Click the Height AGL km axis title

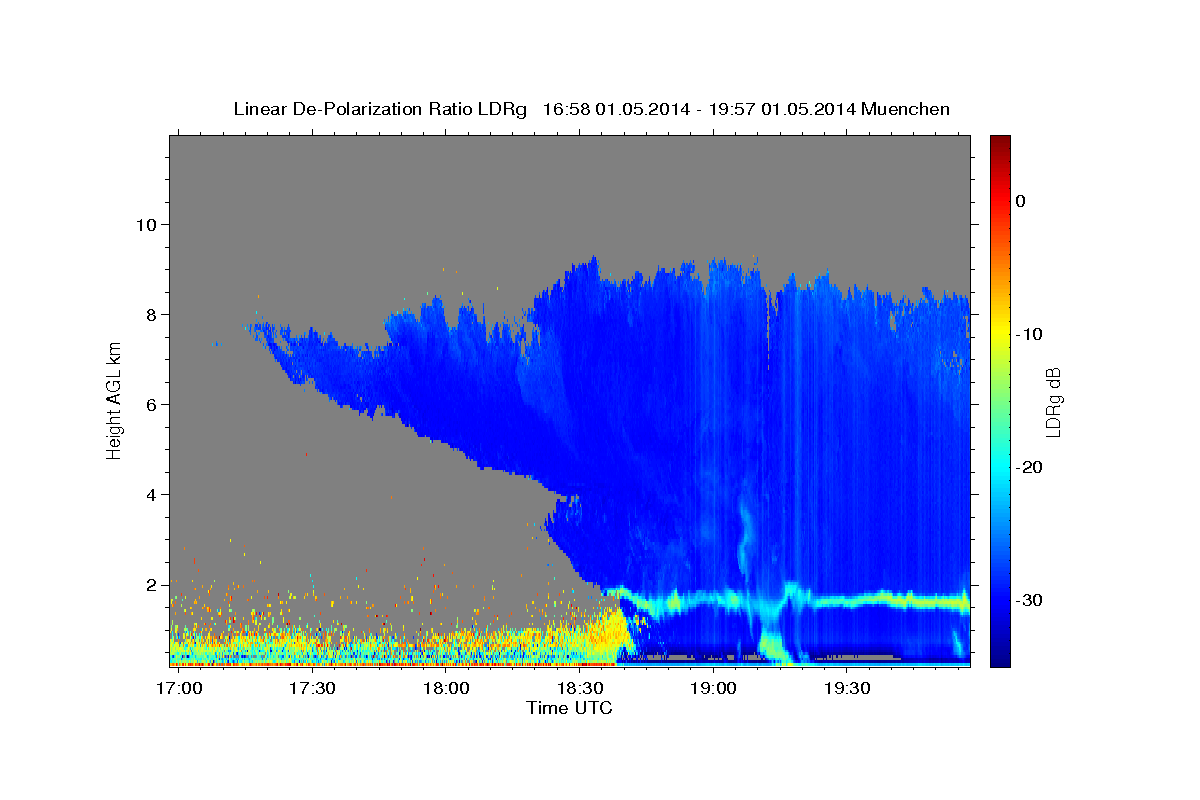click(114, 400)
